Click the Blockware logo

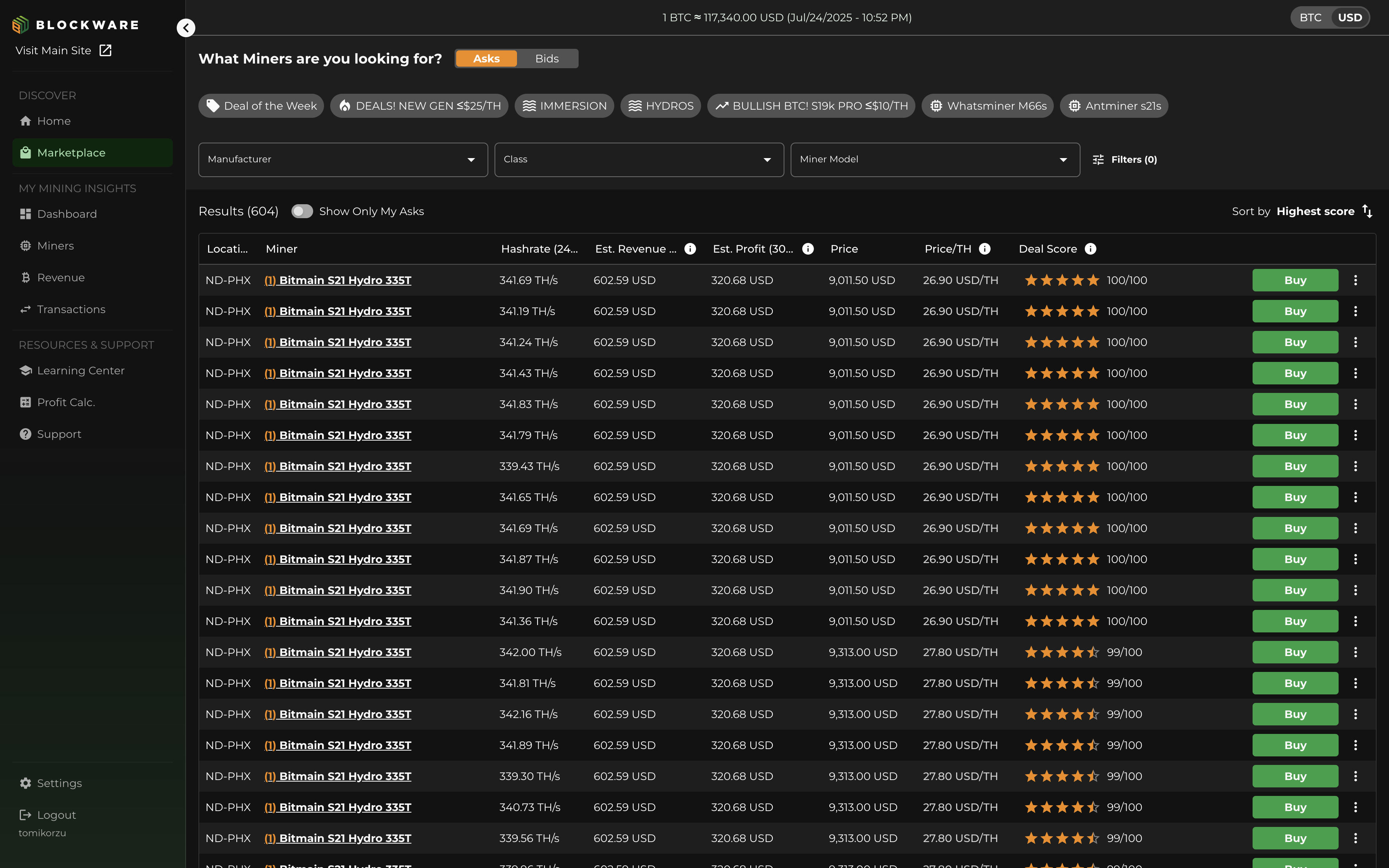point(76,25)
